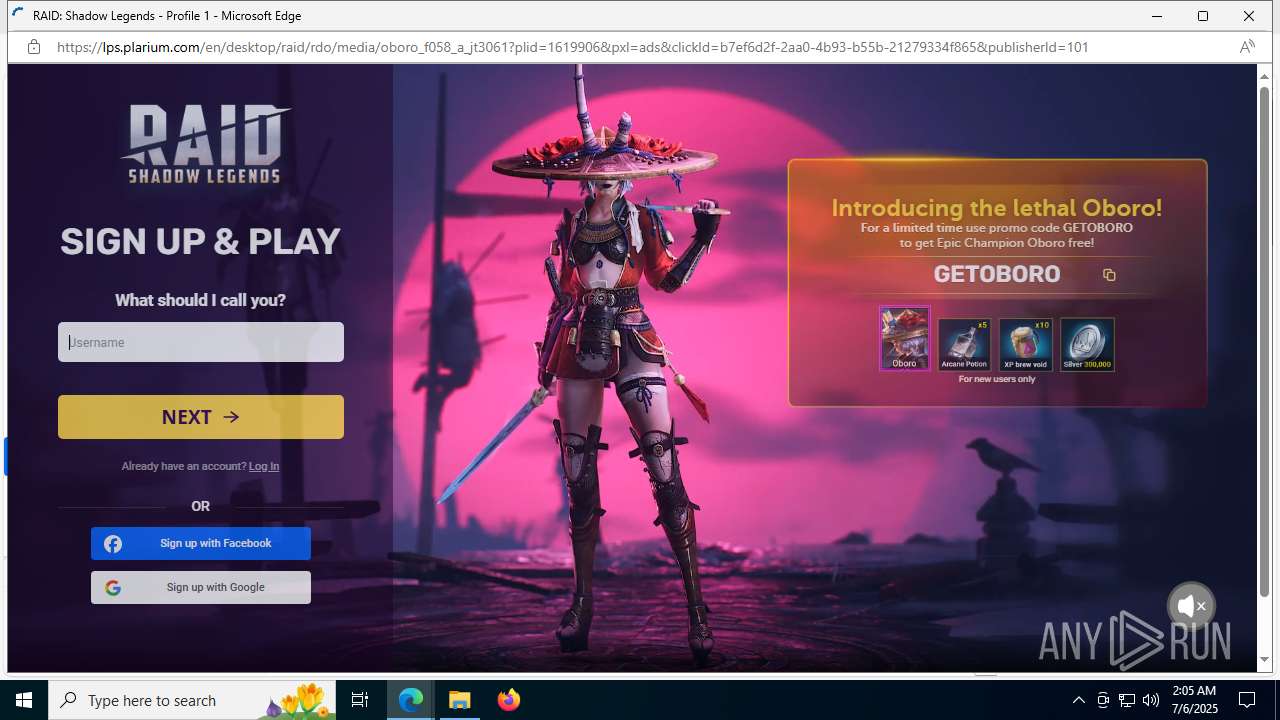Open Microsoft Edge from the taskbar

point(411,700)
